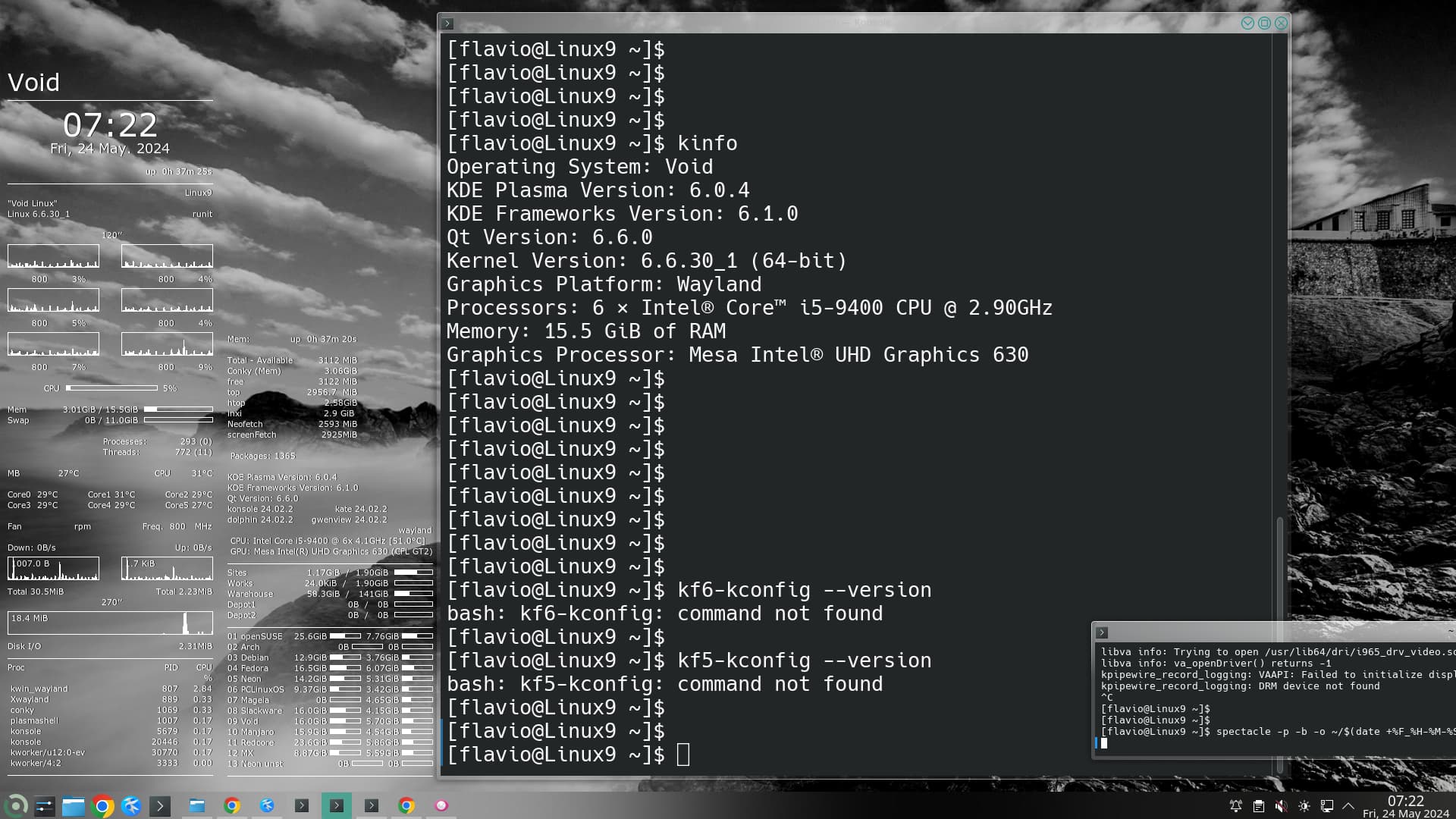Open System Settings sliders icon in panel
The height and width of the screenshot is (819, 1456).
coord(45,806)
